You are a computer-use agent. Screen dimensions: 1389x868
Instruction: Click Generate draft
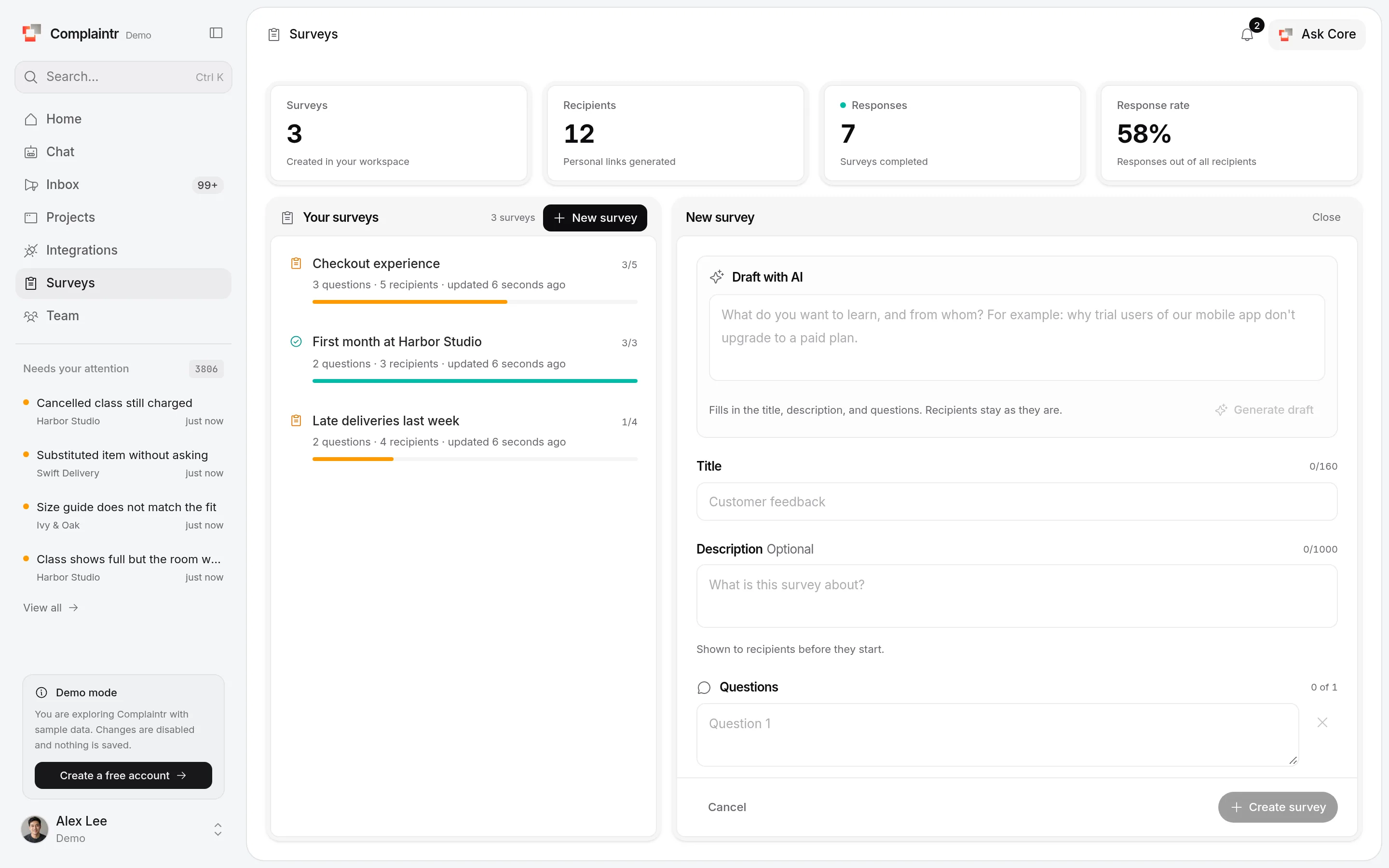(x=1264, y=410)
